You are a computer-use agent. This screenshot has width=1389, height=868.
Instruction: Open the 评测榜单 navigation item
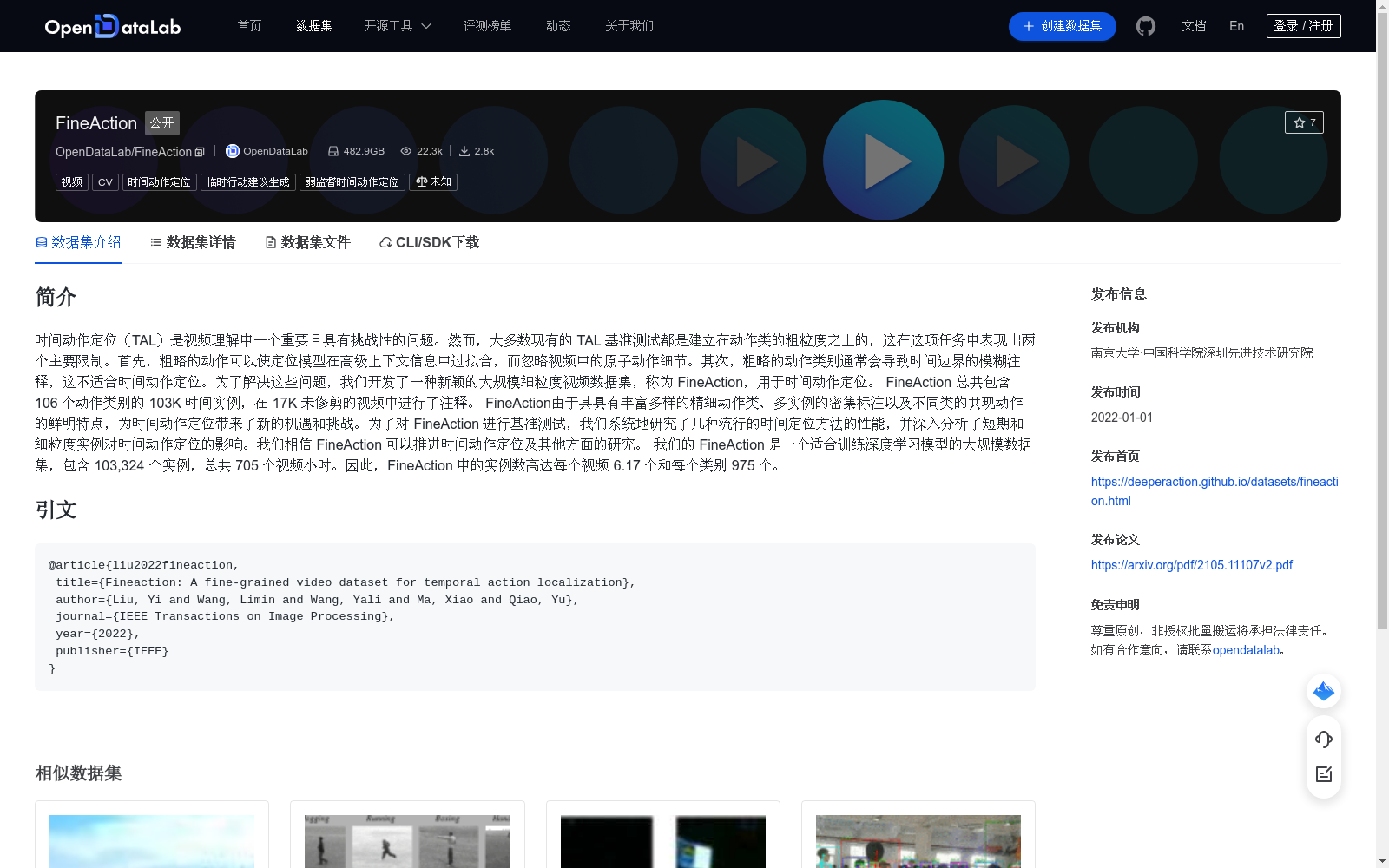487,26
